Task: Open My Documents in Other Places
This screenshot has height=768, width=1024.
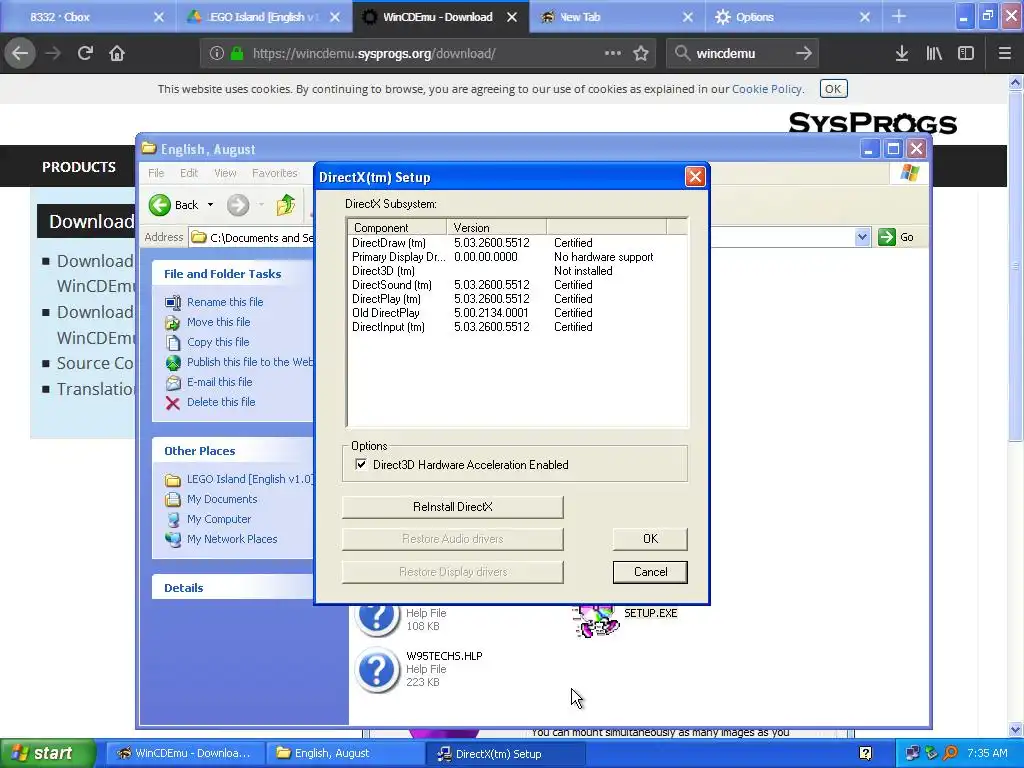Action: click(x=222, y=499)
